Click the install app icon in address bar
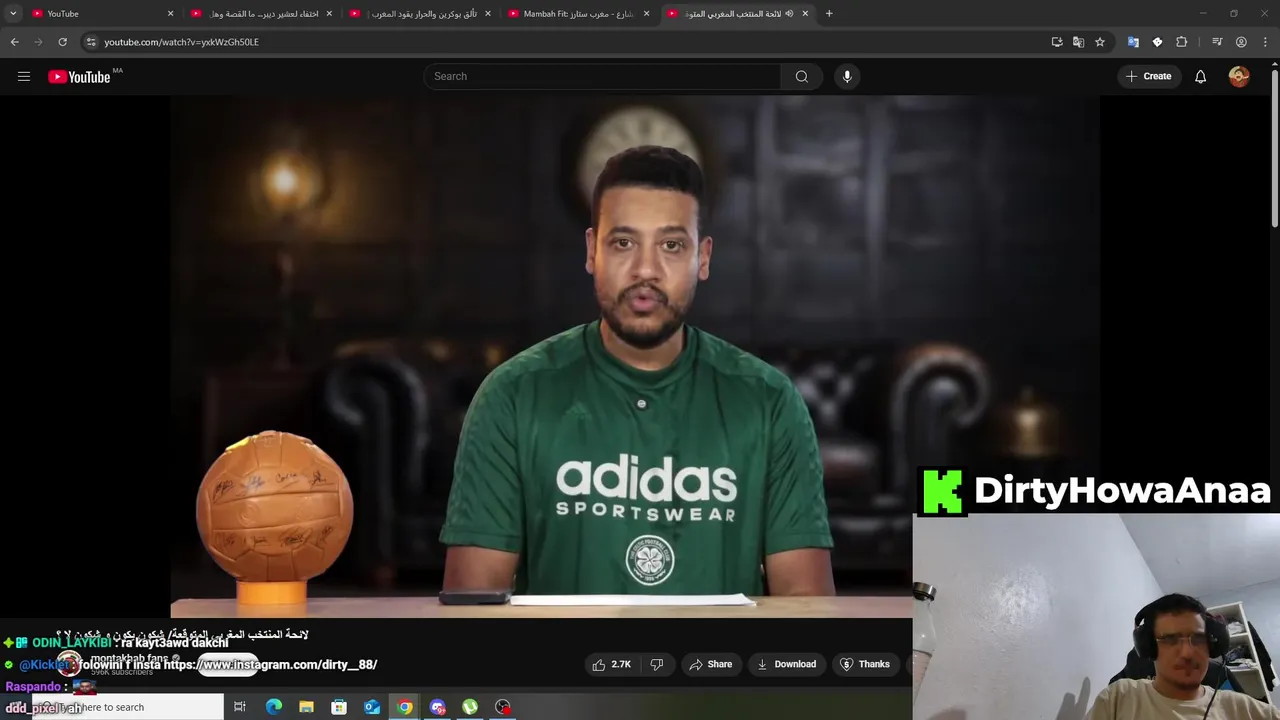The width and height of the screenshot is (1280, 720). (1057, 42)
